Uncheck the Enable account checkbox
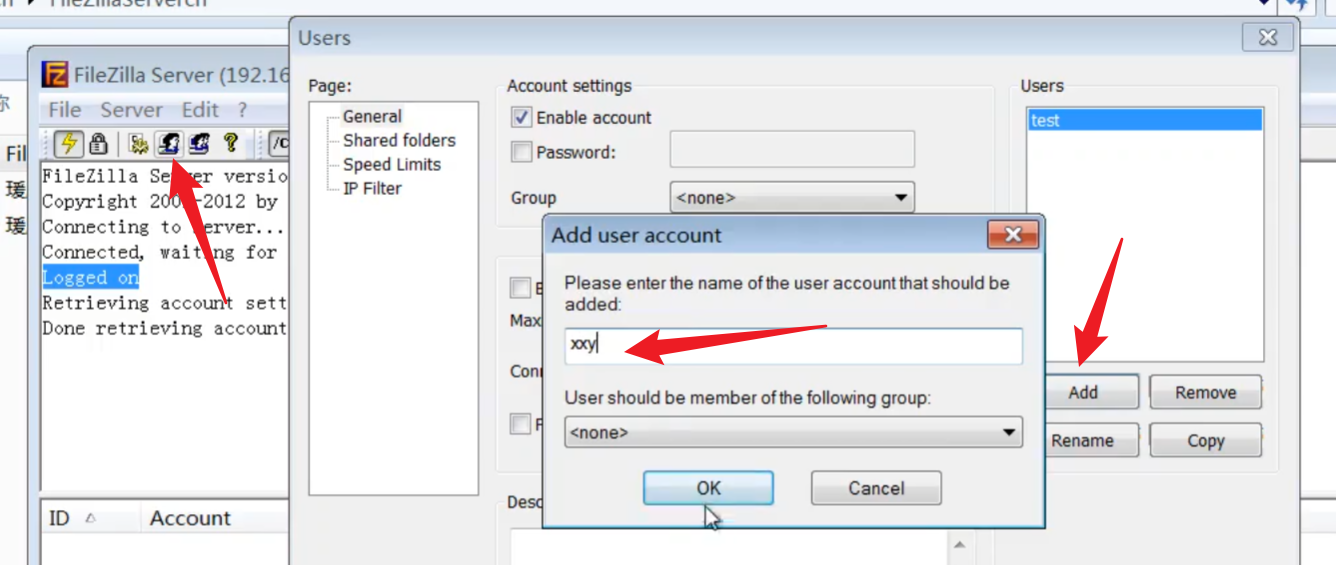1336x565 pixels. 521,118
